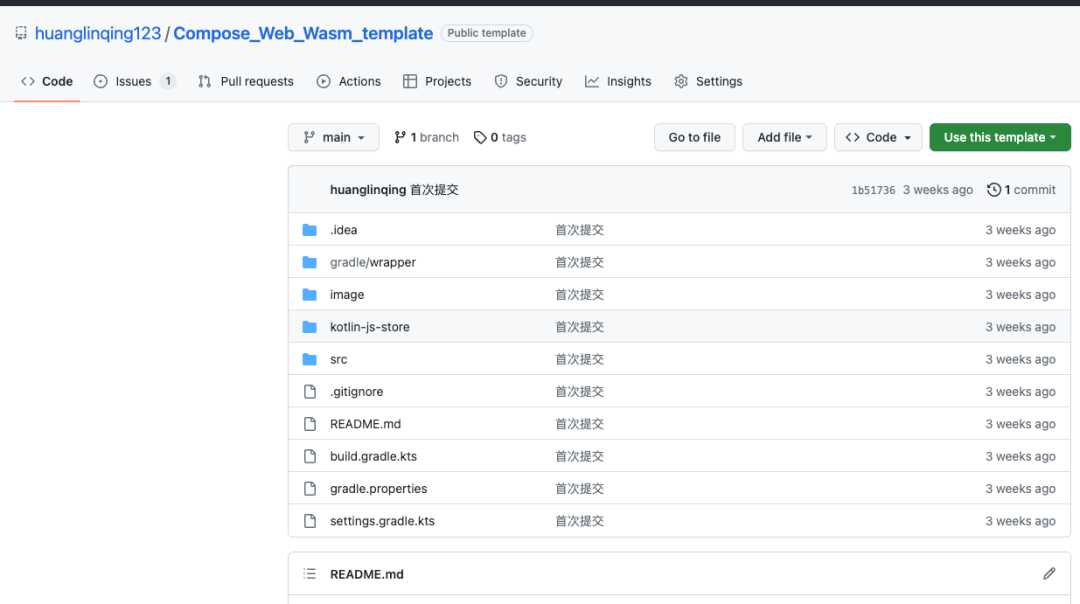Open the main branch dropdown
The height and width of the screenshot is (604, 1080).
333,137
